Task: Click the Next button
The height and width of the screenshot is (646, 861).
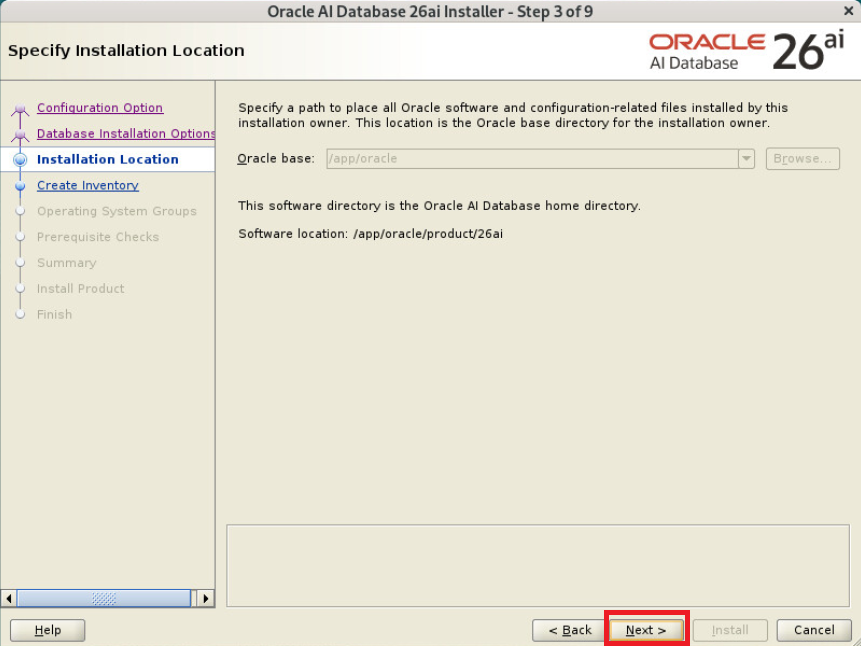Action: [646, 630]
